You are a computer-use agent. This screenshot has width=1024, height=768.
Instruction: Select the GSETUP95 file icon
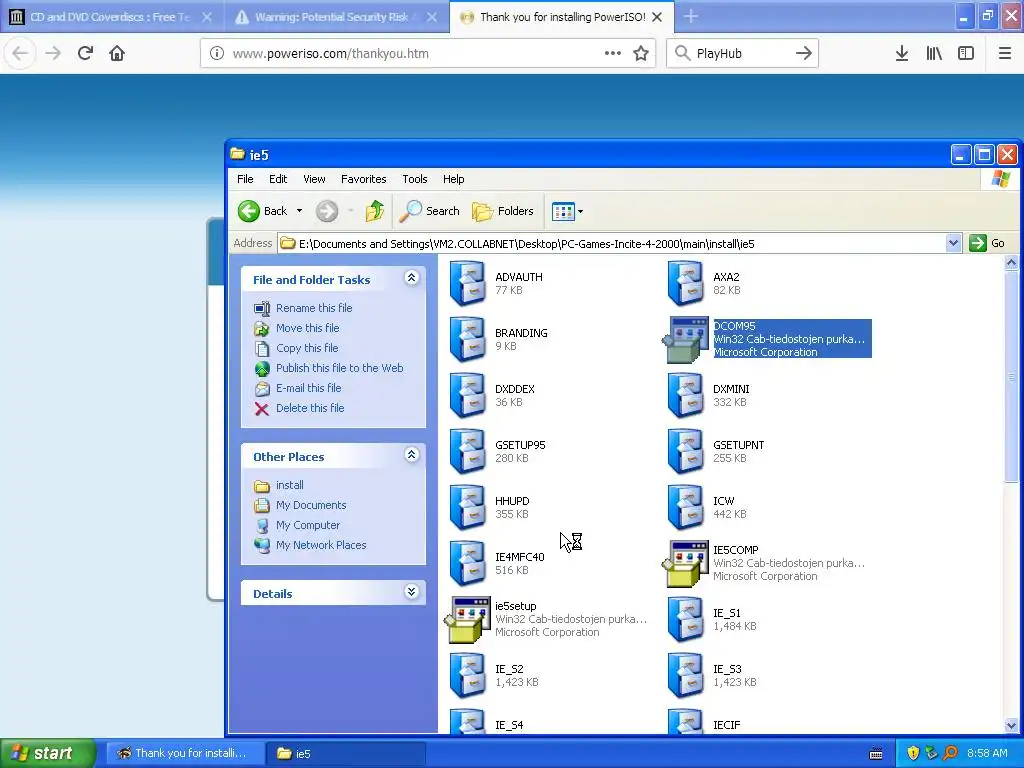[468, 452]
